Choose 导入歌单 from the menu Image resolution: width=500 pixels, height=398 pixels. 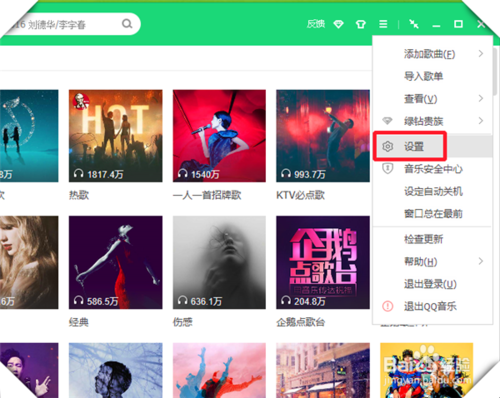tap(432, 76)
